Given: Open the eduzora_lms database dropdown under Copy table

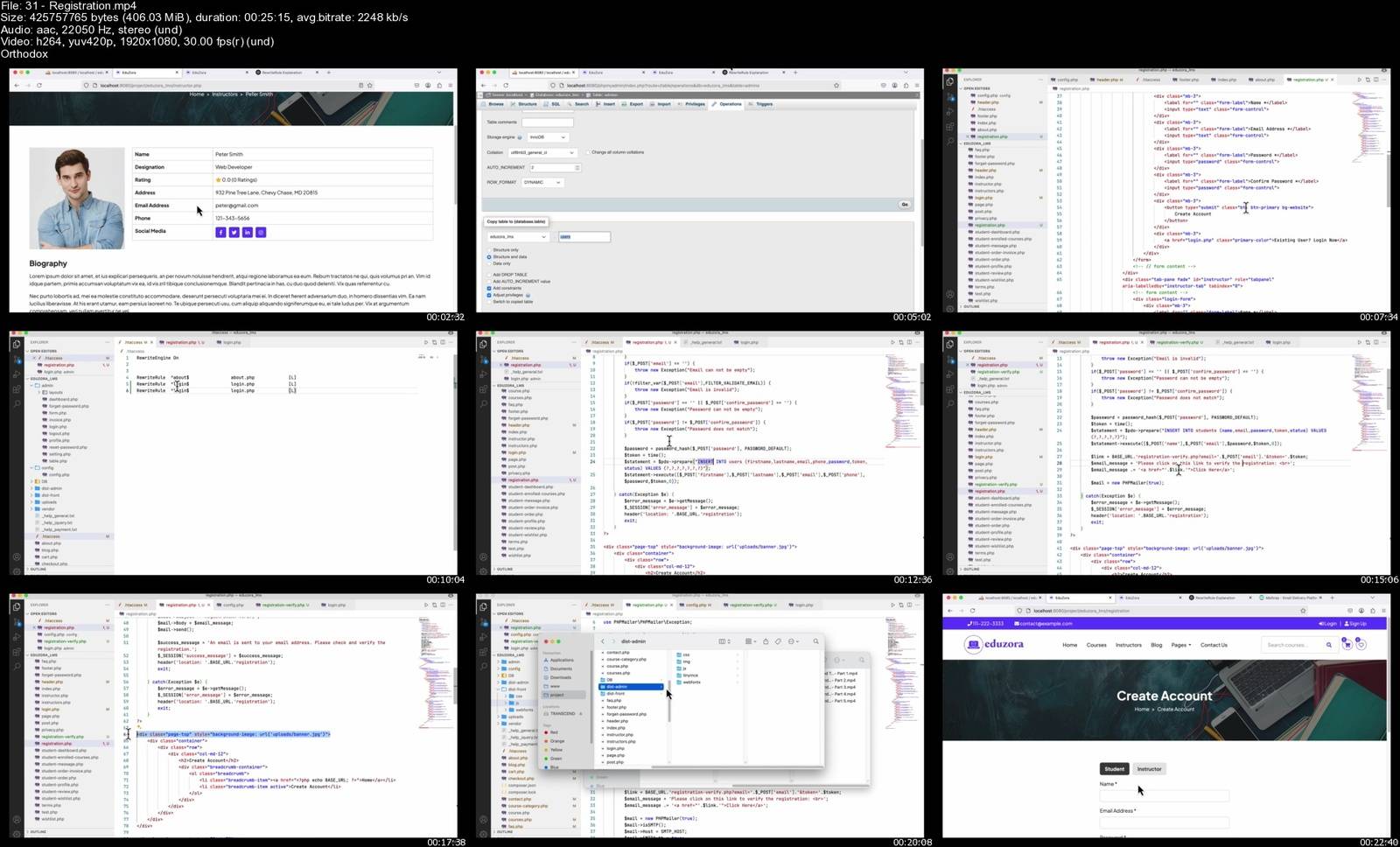Looking at the screenshot, I should (x=518, y=236).
